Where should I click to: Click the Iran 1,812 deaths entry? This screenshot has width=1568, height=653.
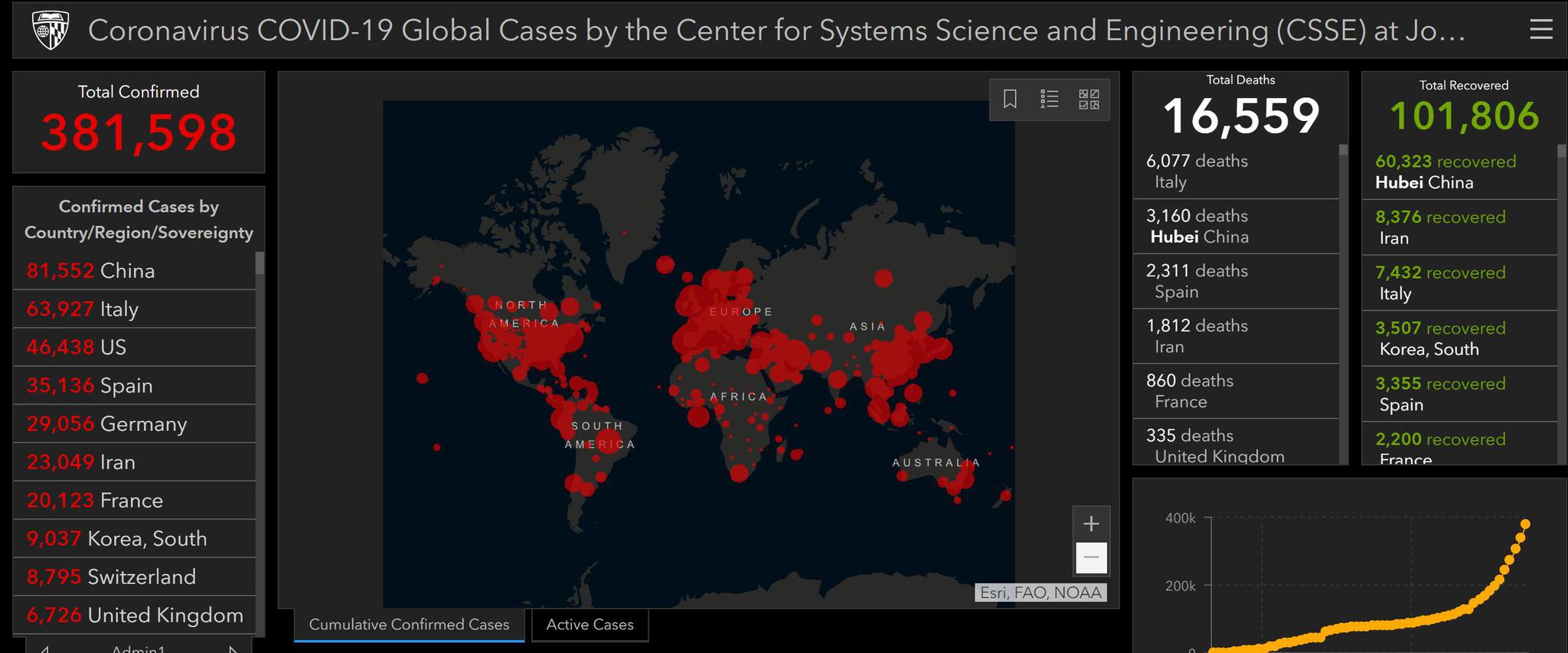1236,337
